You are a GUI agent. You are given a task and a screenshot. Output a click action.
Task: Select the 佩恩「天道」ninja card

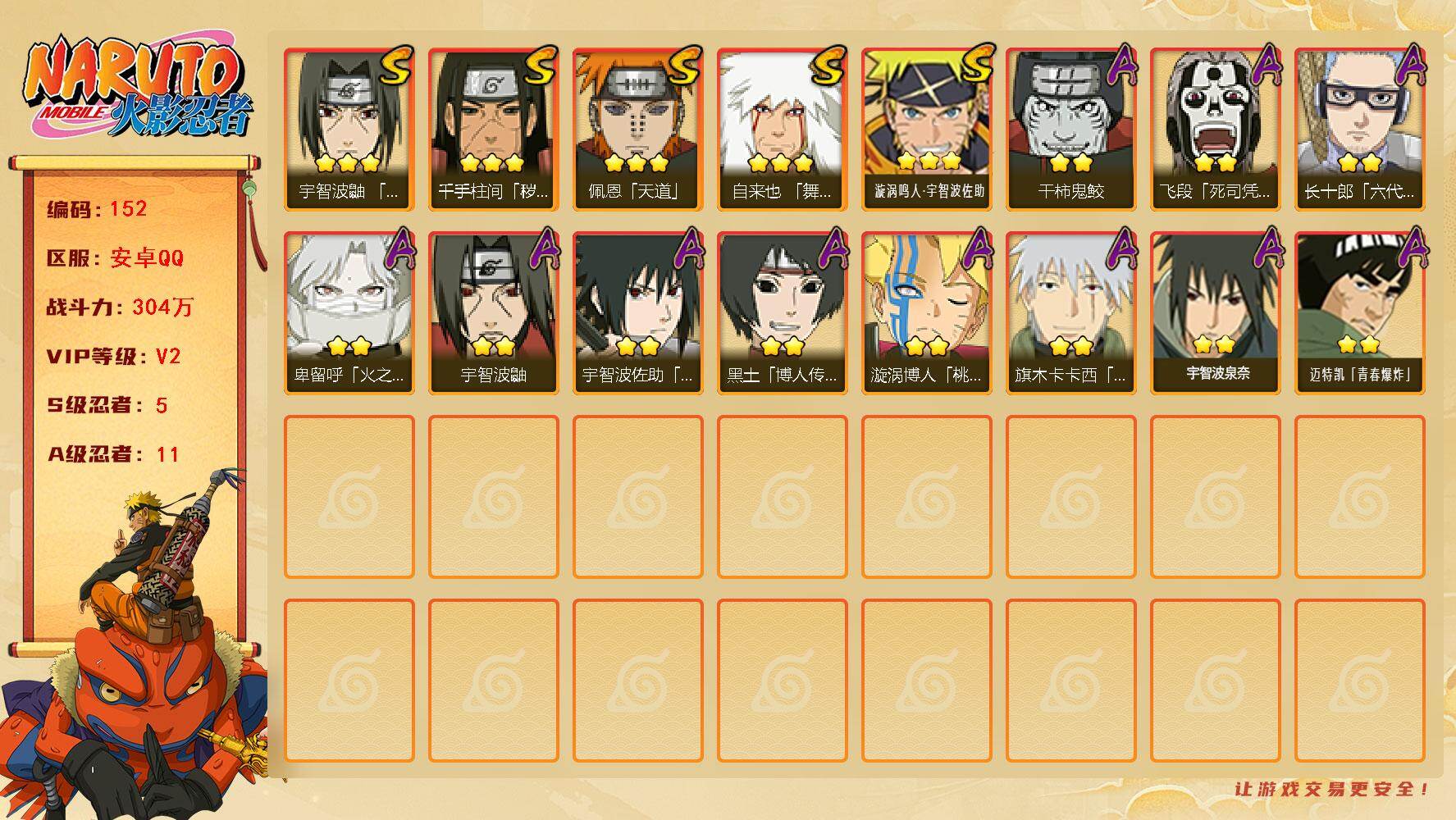click(x=637, y=130)
